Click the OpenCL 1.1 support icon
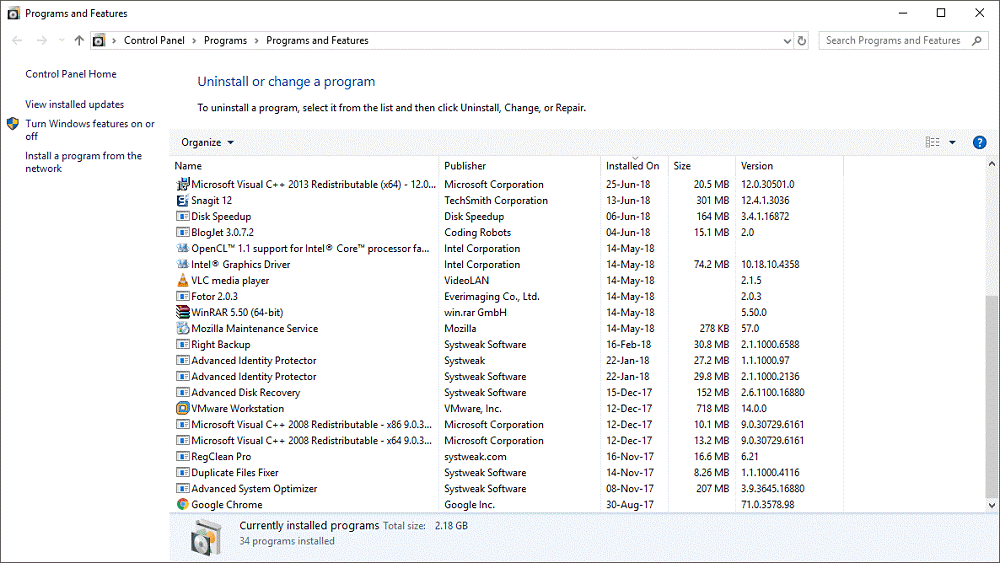This screenshot has width=1000, height=563. pyautogui.click(x=182, y=249)
